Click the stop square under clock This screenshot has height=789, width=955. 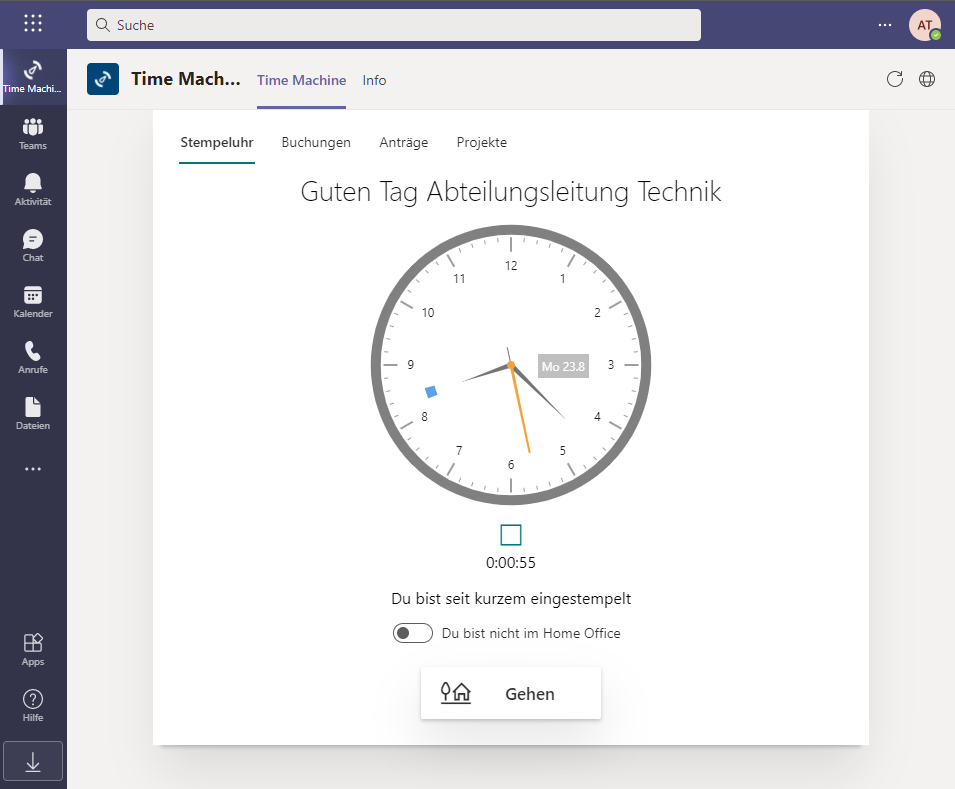point(511,535)
